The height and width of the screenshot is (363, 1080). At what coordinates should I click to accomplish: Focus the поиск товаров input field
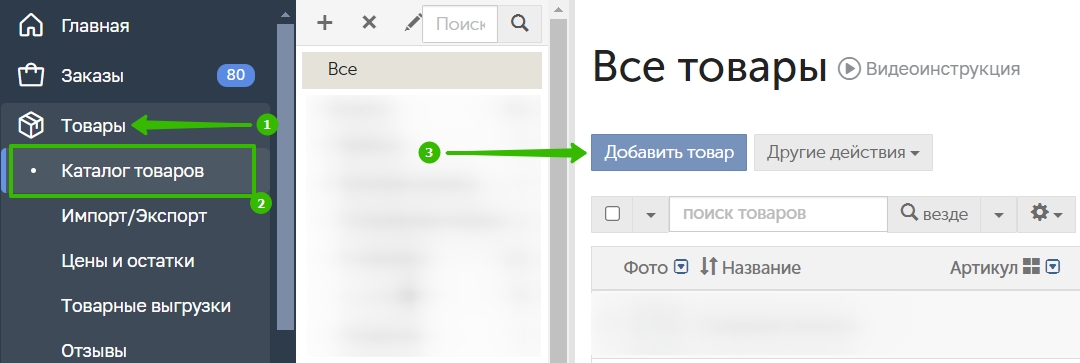coord(778,214)
